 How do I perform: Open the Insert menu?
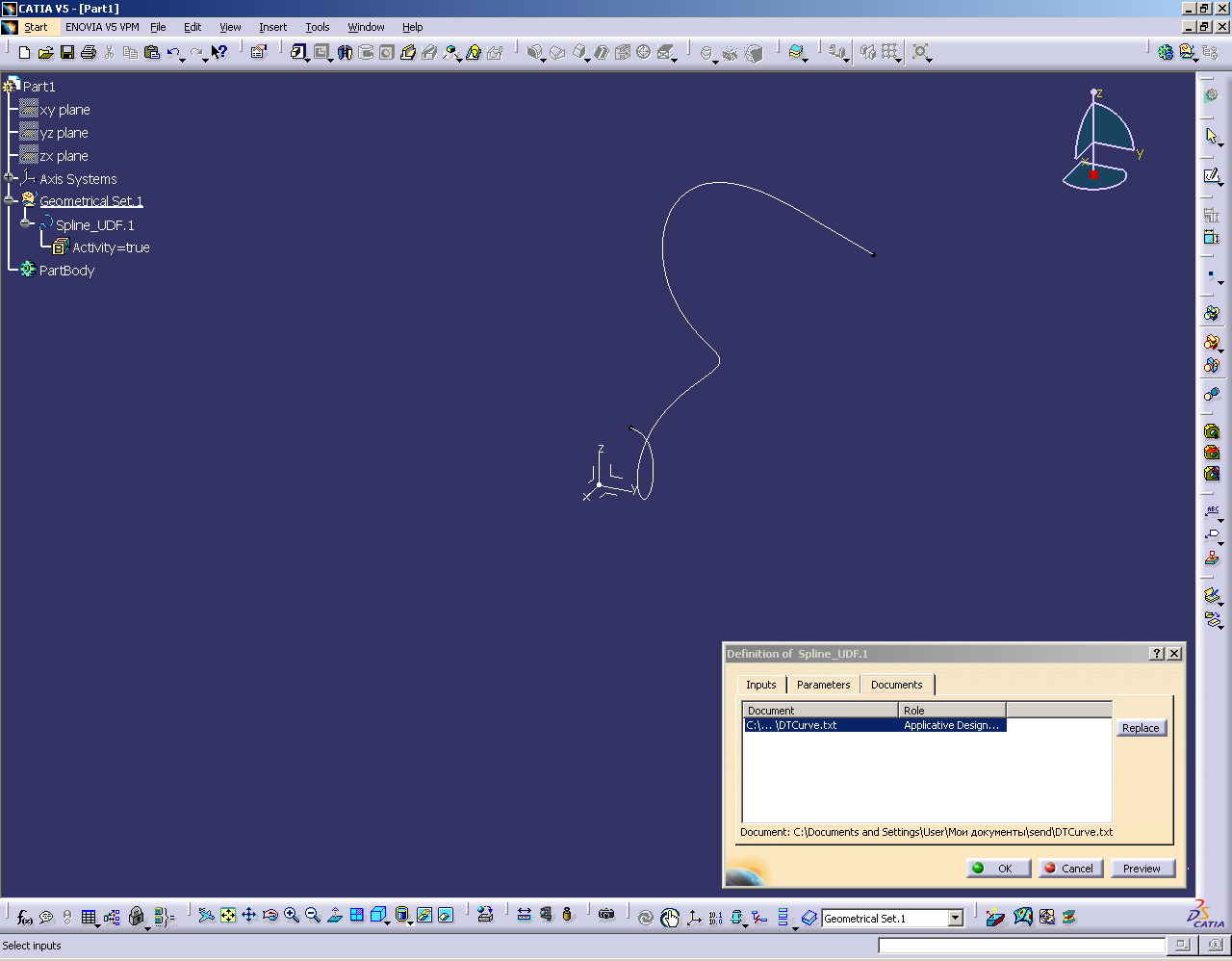click(x=272, y=27)
